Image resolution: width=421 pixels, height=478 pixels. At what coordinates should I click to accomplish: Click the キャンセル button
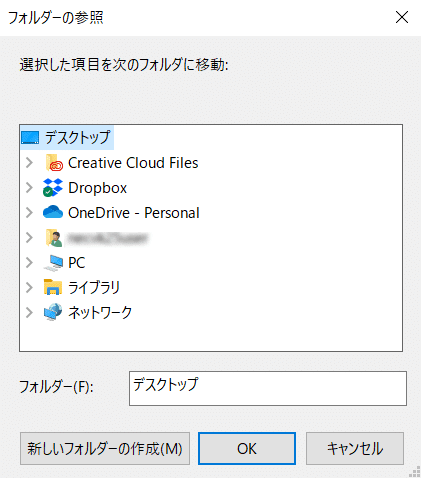tap(355, 448)
